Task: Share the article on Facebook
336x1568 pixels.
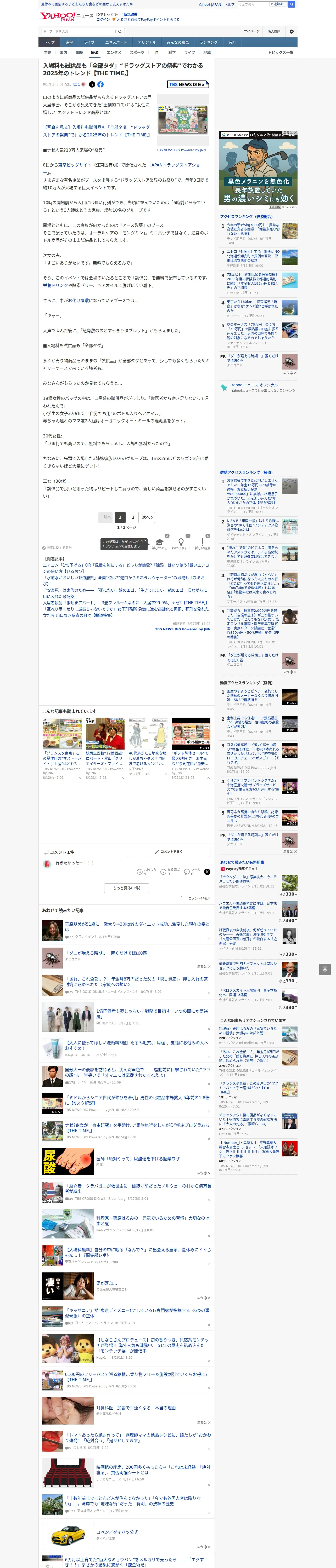Action: pos(101,85)
